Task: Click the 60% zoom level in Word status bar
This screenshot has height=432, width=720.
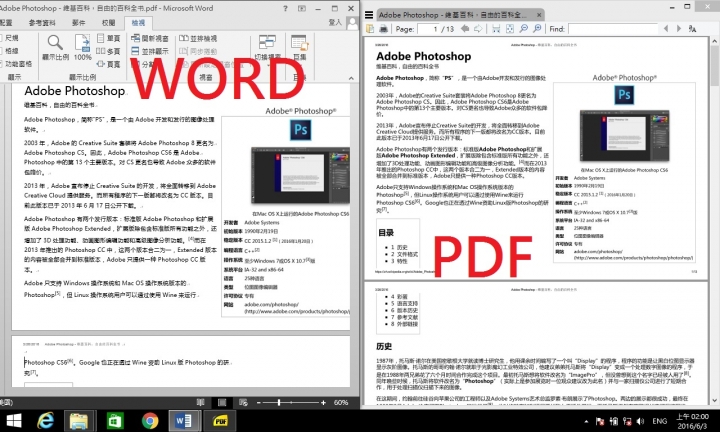Action: [341, 402]
